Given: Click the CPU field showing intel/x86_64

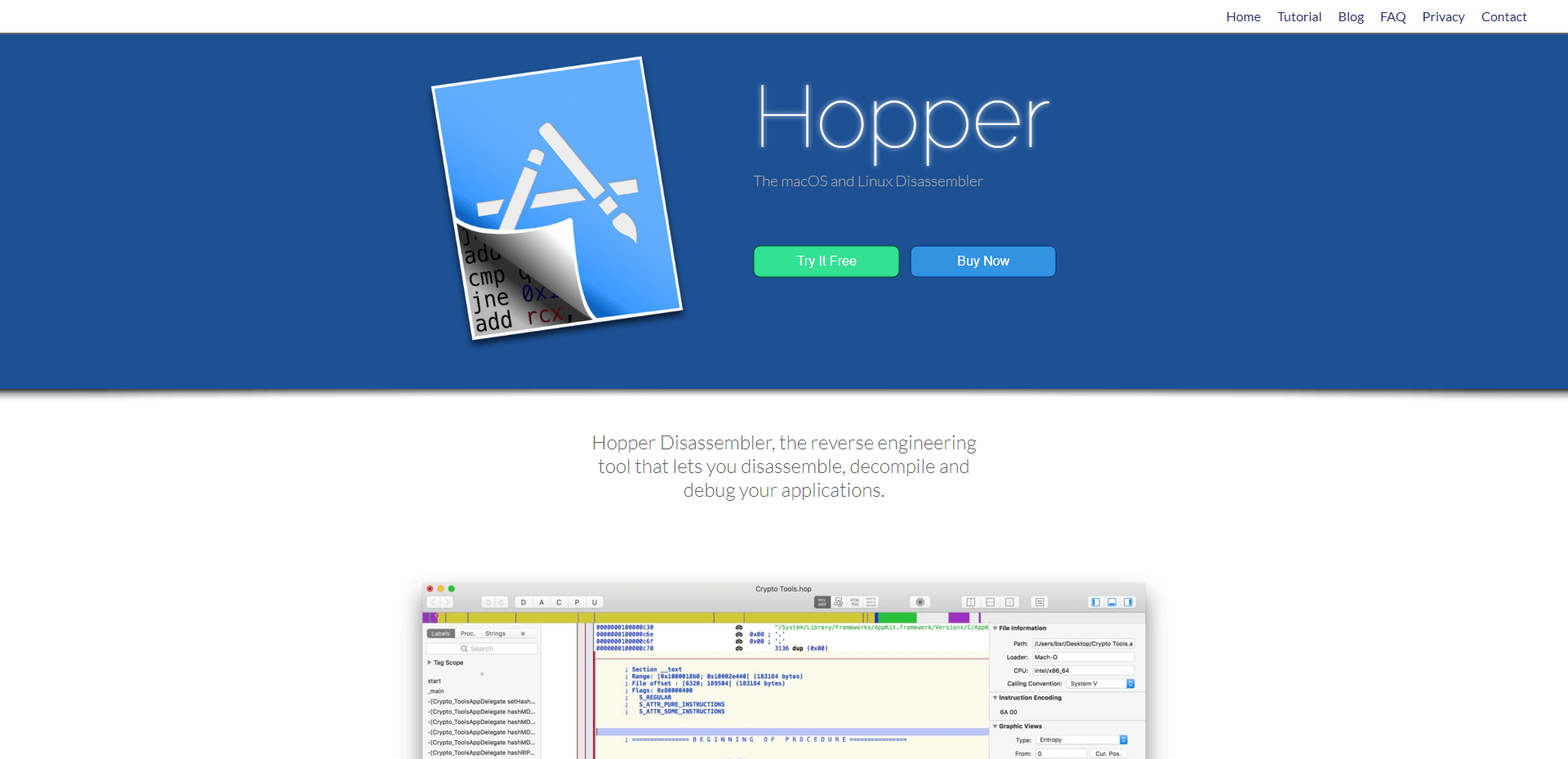Looking at the screenshot, I should (1084, 671).
